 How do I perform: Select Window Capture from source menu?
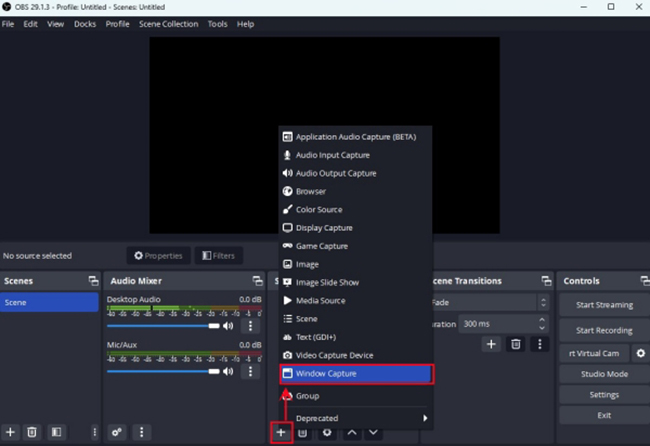coord(356,374)
